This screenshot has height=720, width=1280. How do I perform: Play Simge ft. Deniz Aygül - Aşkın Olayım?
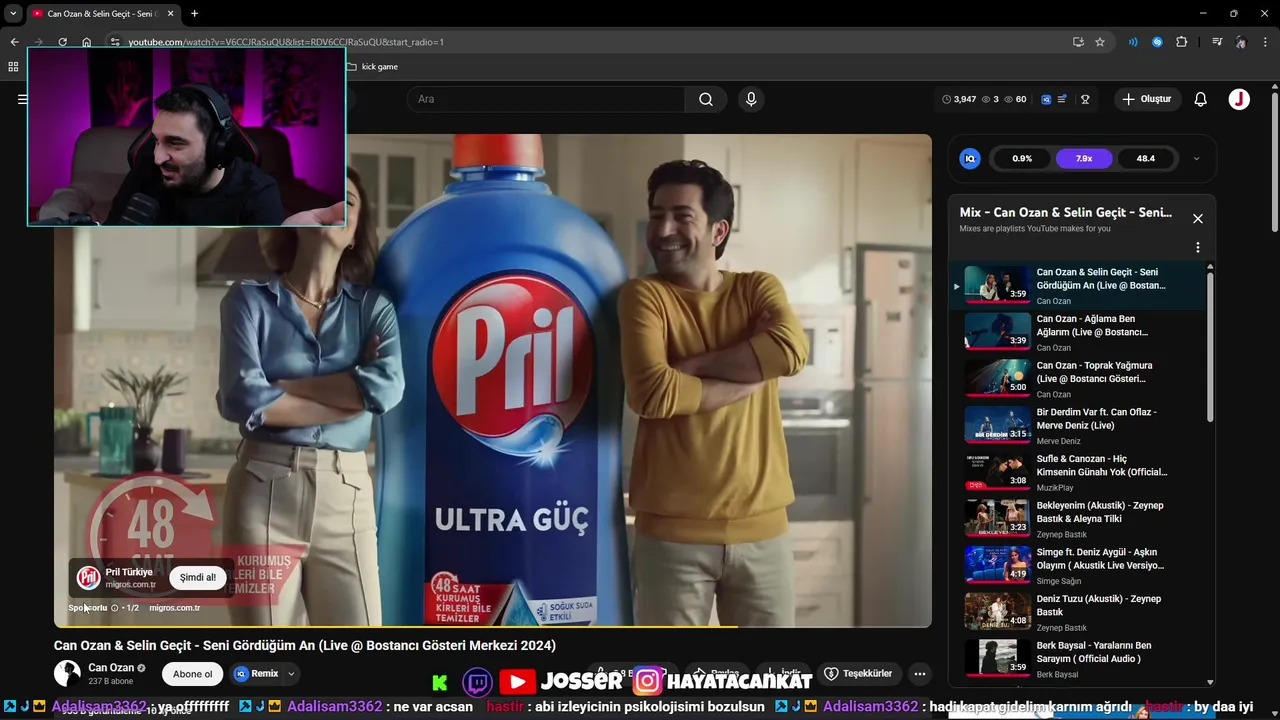click(1080, 566)
